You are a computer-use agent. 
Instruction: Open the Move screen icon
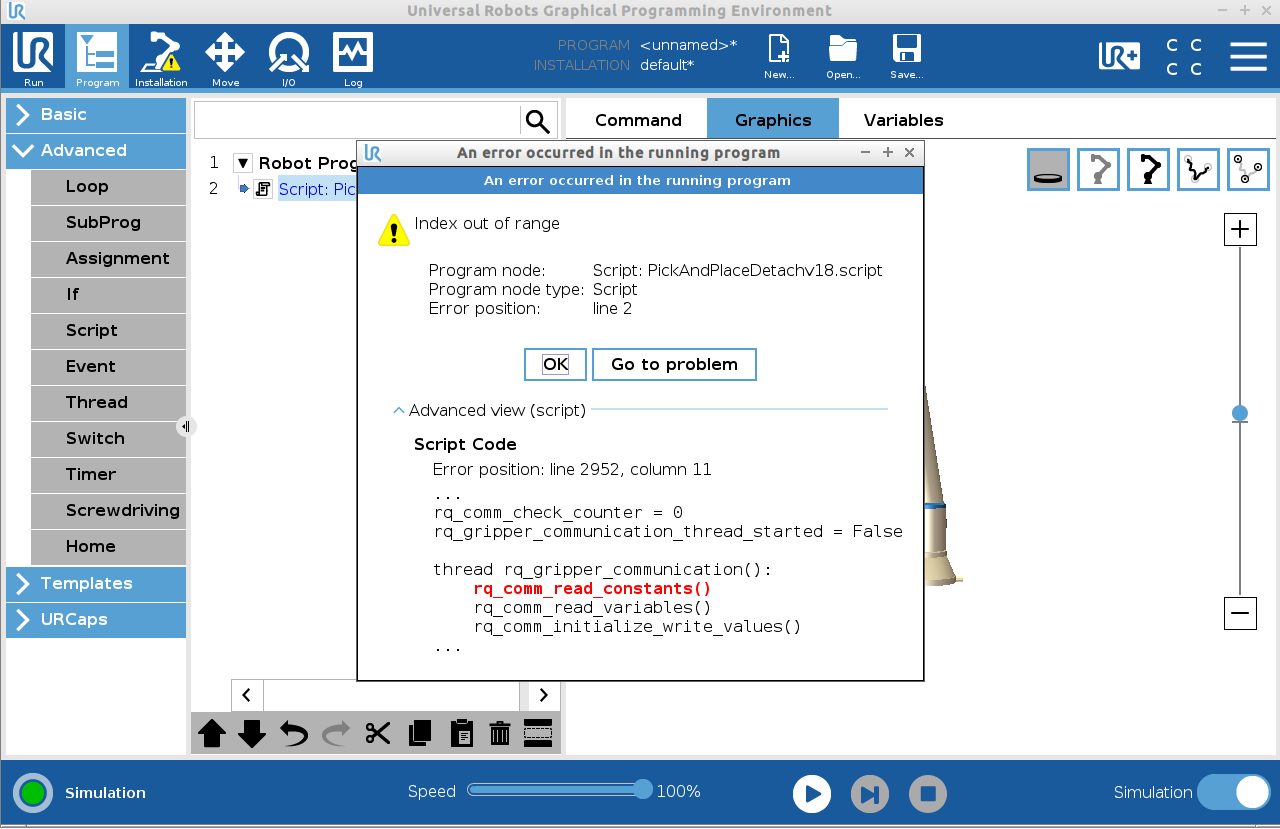click(225, 58)
